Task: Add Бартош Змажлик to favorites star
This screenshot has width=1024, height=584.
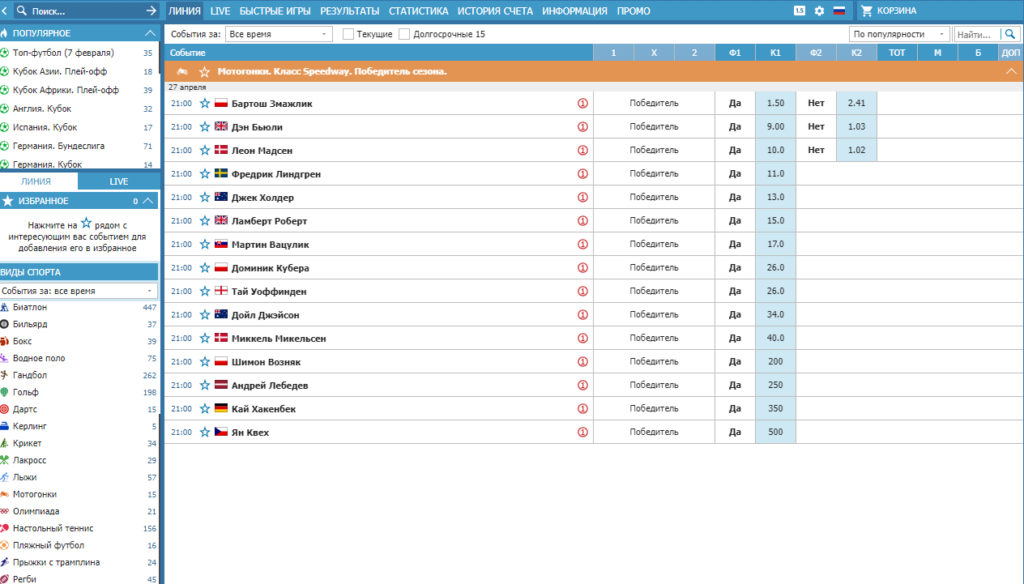Action: (204, 103)
